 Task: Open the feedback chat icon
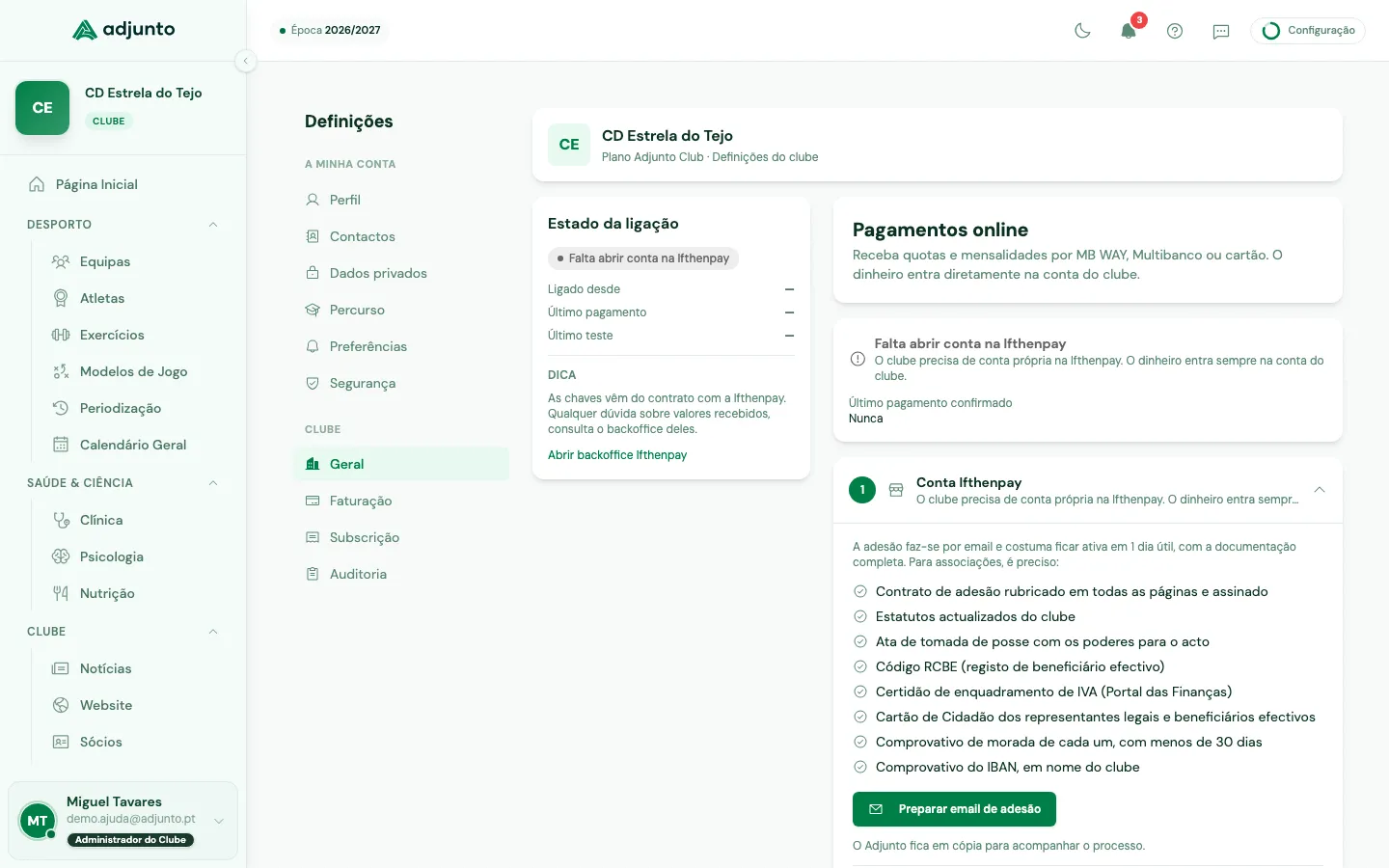(x=1221, y=31)
